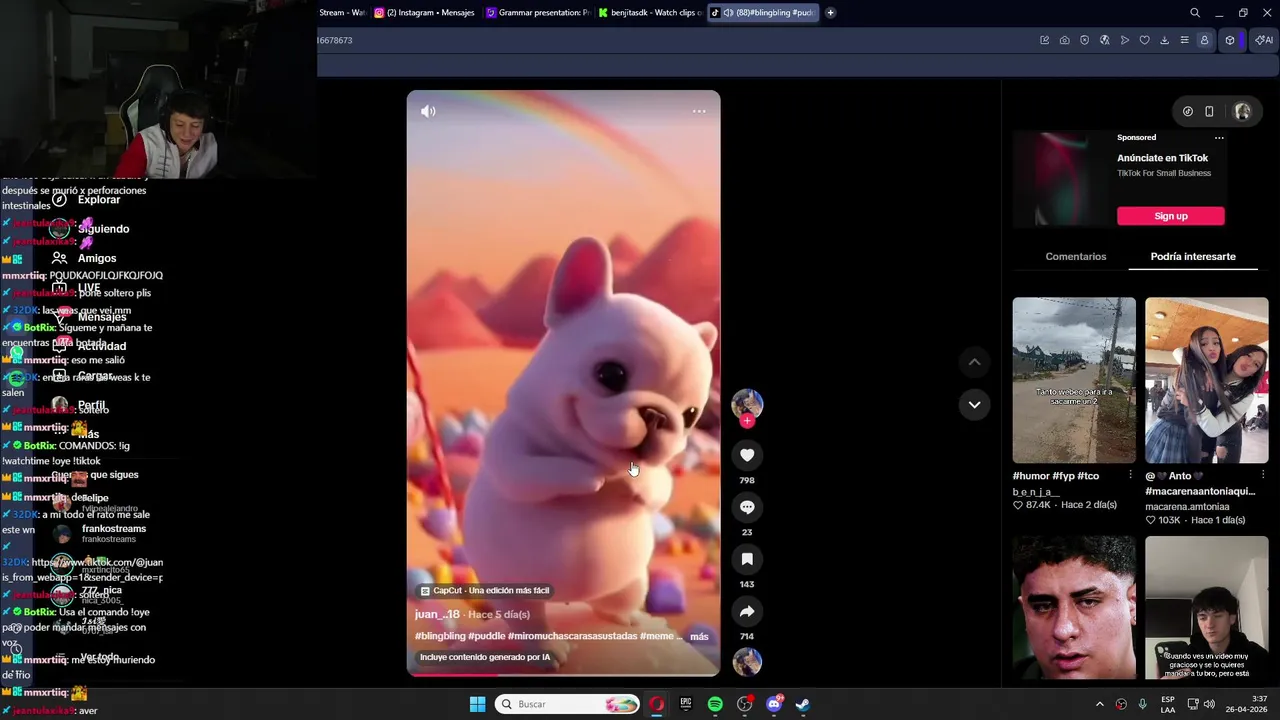Open the ad blocker shield icon
Image resolution: width=1280 pixels, height=720 pixels.
click(1084, 40)
